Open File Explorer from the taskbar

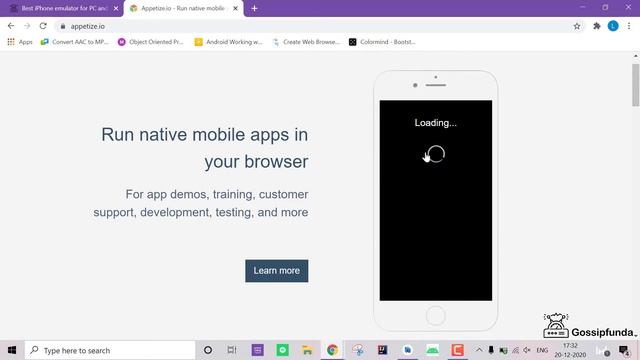tap(307, 350)
